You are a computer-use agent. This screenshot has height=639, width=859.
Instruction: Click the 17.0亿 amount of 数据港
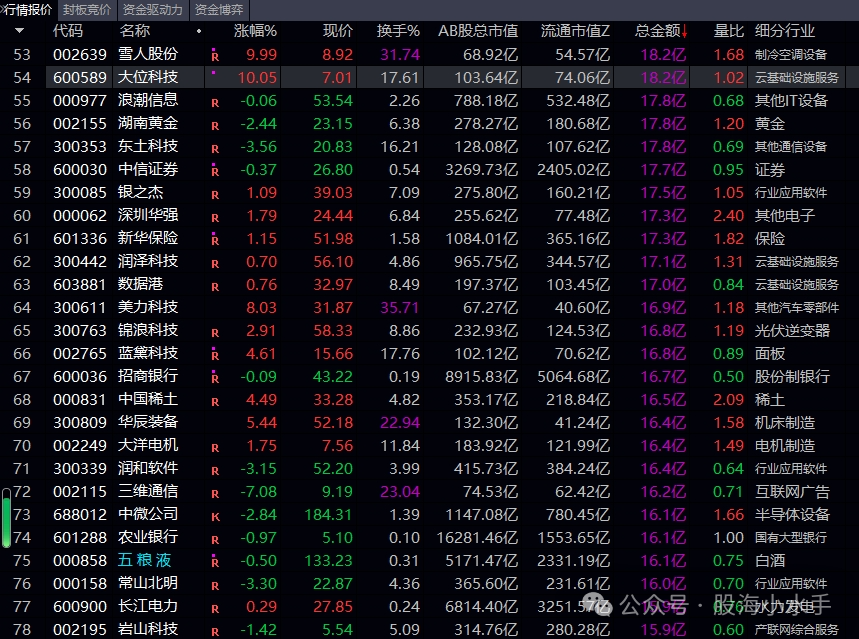click(663, 284)
